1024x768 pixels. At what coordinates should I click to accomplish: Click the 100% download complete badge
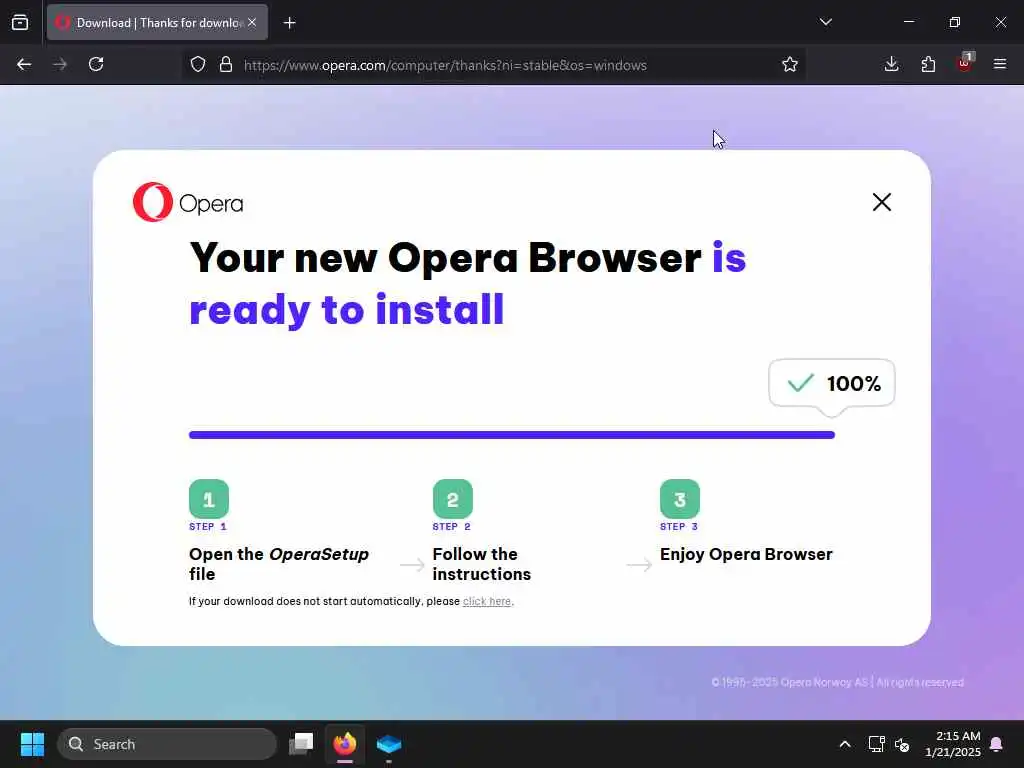coord(831,383)
